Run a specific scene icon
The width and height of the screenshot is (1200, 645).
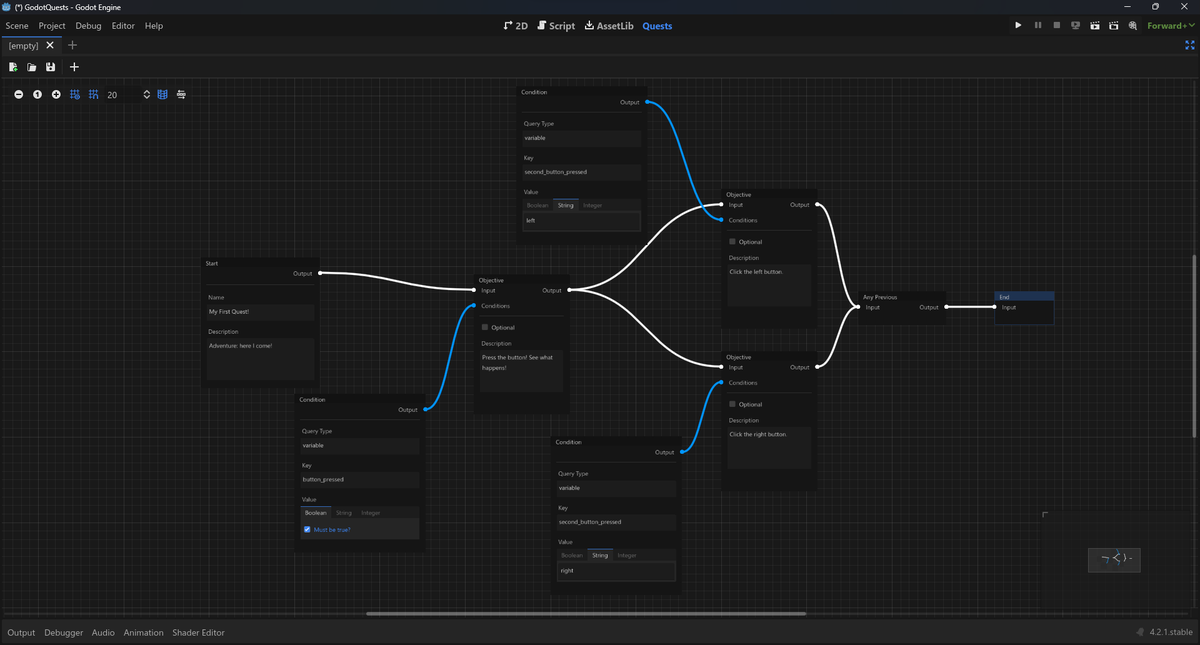click(x=1113, y=25)
